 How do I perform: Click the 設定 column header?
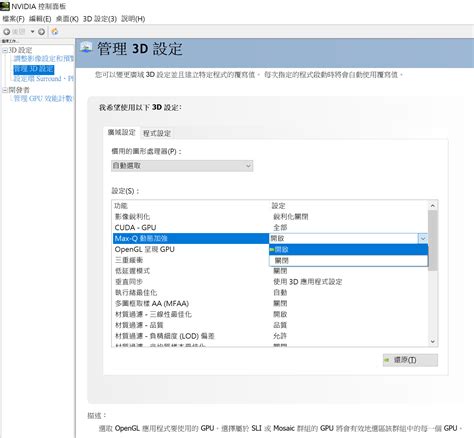pyautogui.click(x=278, y=206)
